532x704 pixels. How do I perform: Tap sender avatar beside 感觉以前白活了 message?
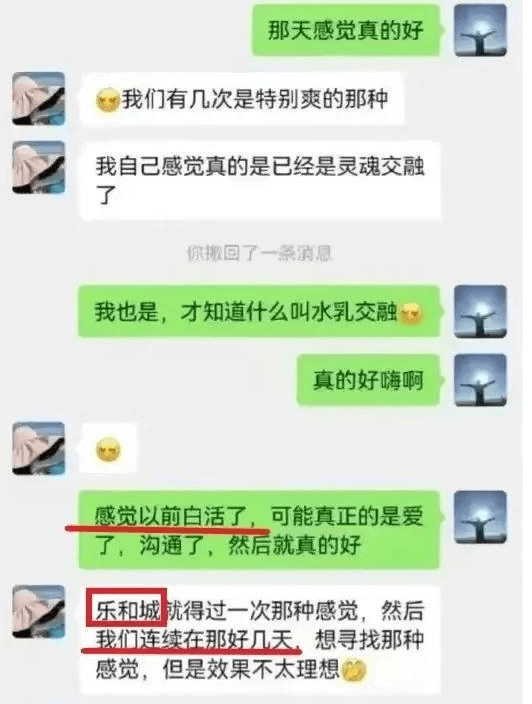[x=480, y=517]
